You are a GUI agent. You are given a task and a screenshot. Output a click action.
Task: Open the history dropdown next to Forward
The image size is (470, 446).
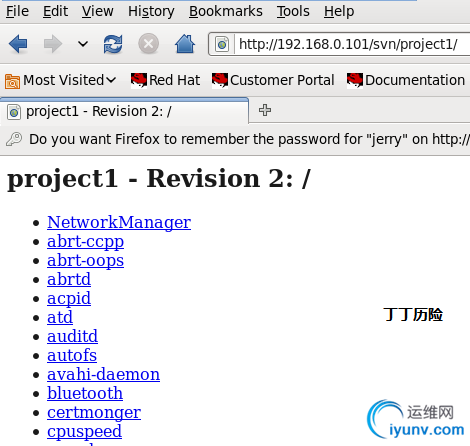click(x=83, y=44)
